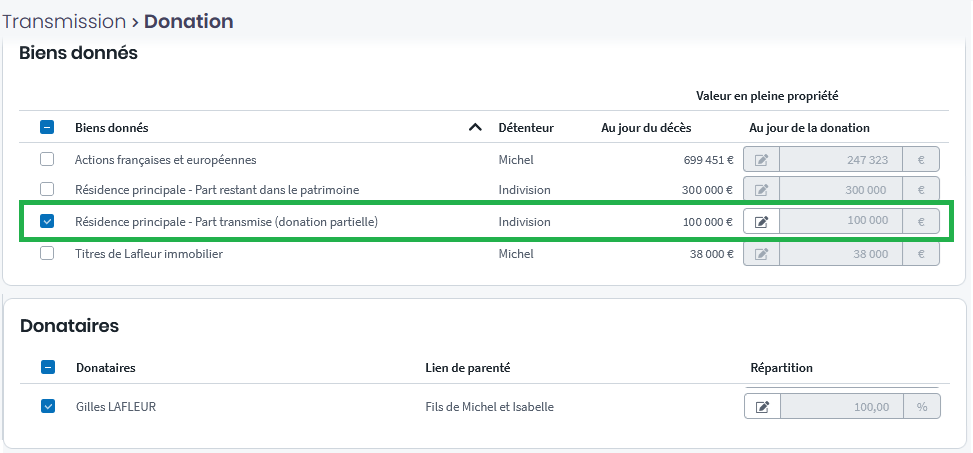The width and height of the screenshot is (973, 453).
Task: Select the Titres de Lafleur immobilier checkbox
Action: [x=47, y=254]
